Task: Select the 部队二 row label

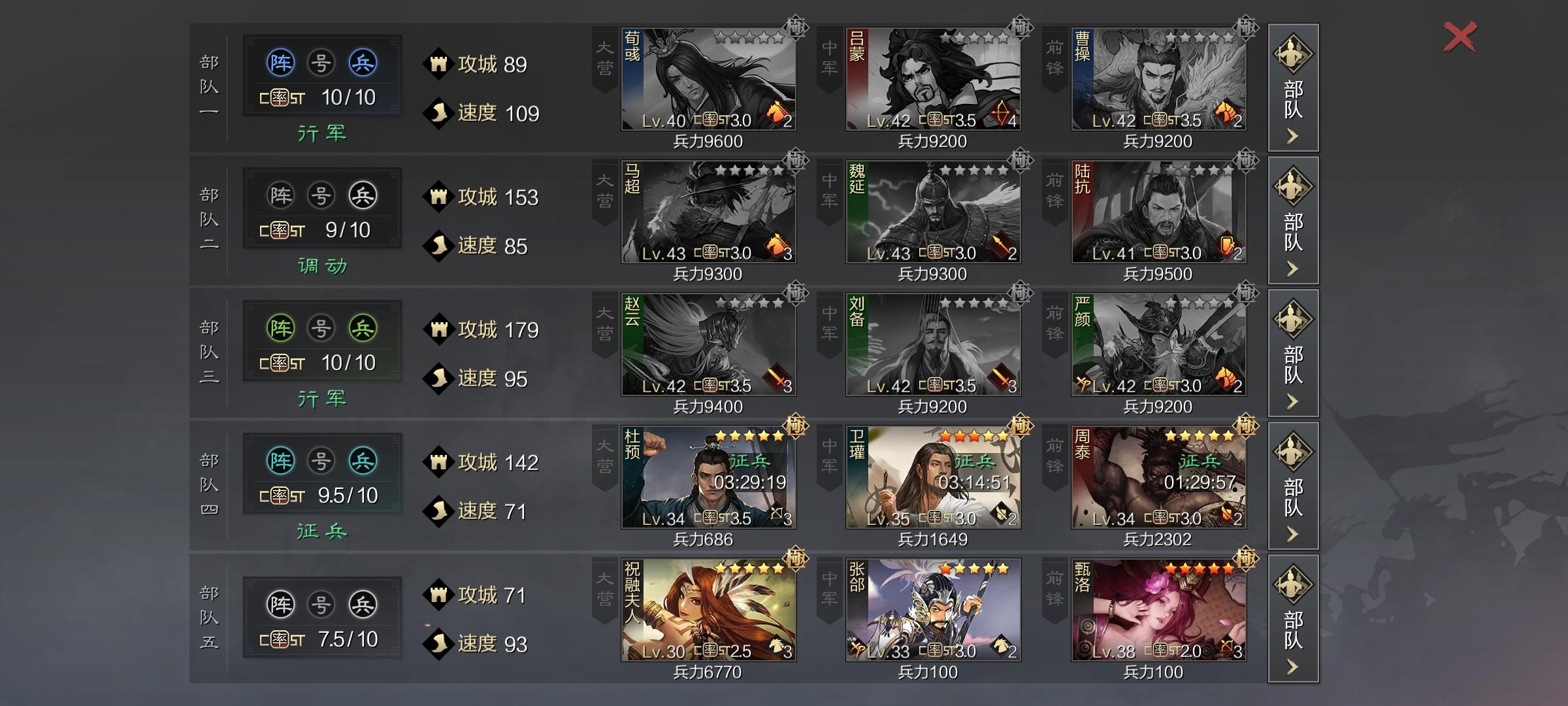Action: tap(209, 220)
